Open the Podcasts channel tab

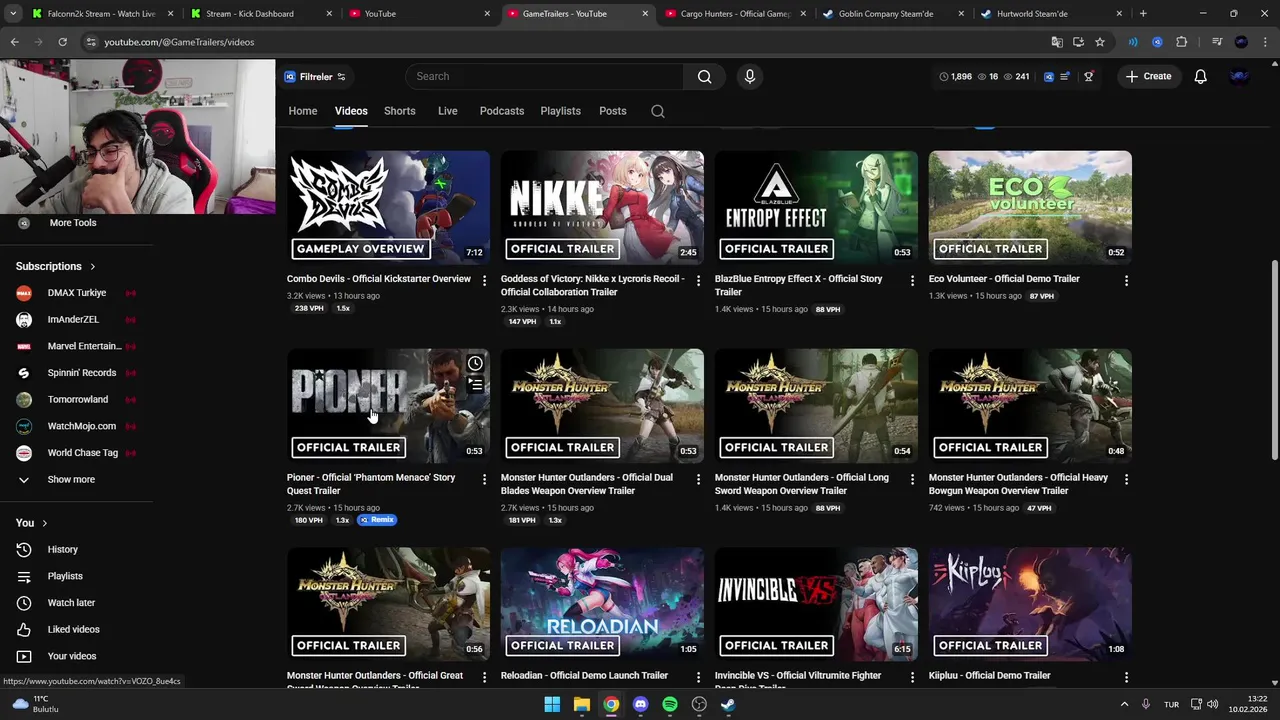point(502,111)
